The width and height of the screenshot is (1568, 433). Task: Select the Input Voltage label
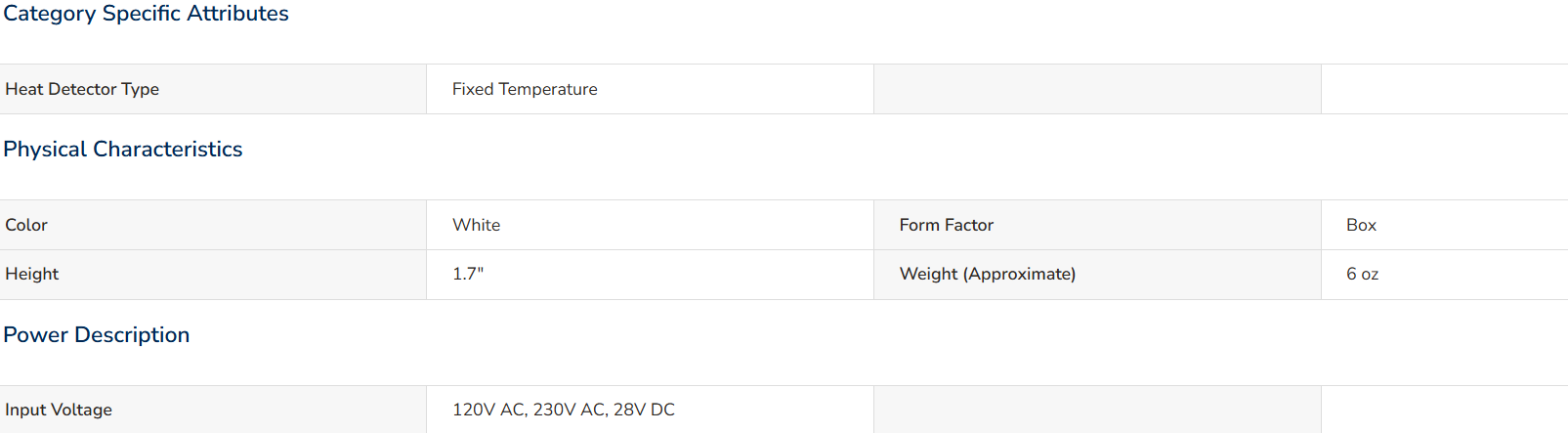(x=59, y=410)
